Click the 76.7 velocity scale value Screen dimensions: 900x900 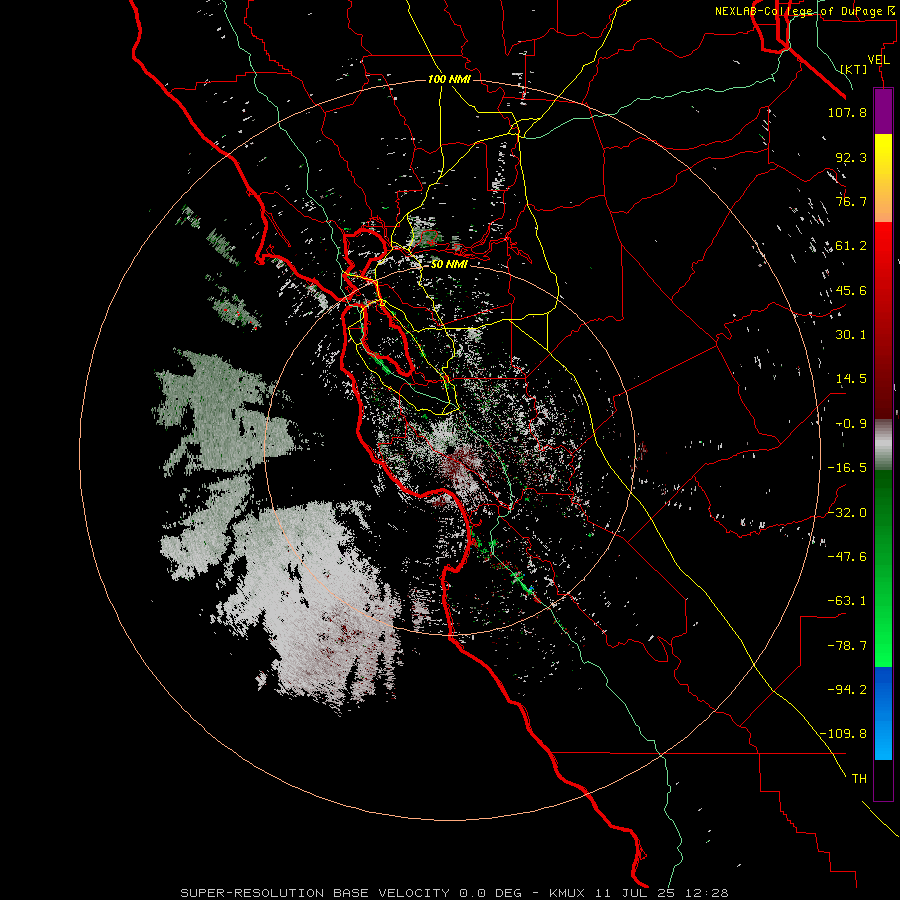tap(851, 201)
